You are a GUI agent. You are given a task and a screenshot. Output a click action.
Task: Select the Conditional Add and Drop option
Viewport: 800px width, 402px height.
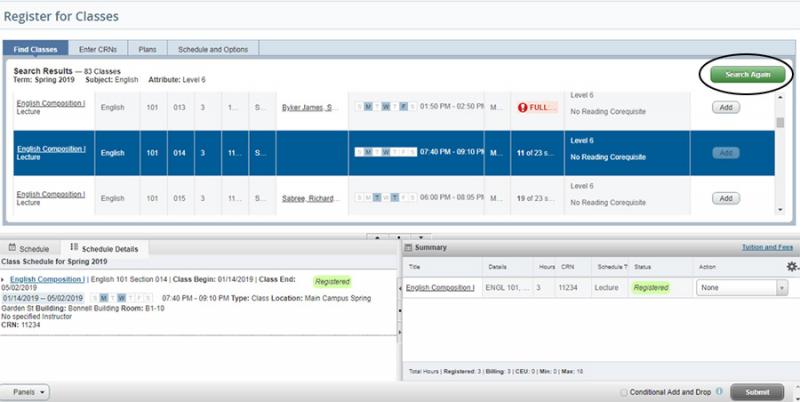point(625,392)
